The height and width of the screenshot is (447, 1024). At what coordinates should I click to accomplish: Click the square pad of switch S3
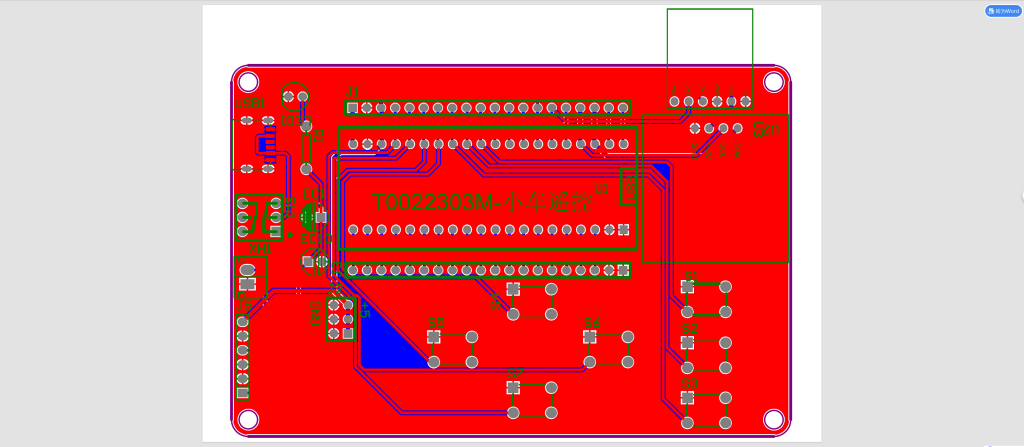(687, 398)
